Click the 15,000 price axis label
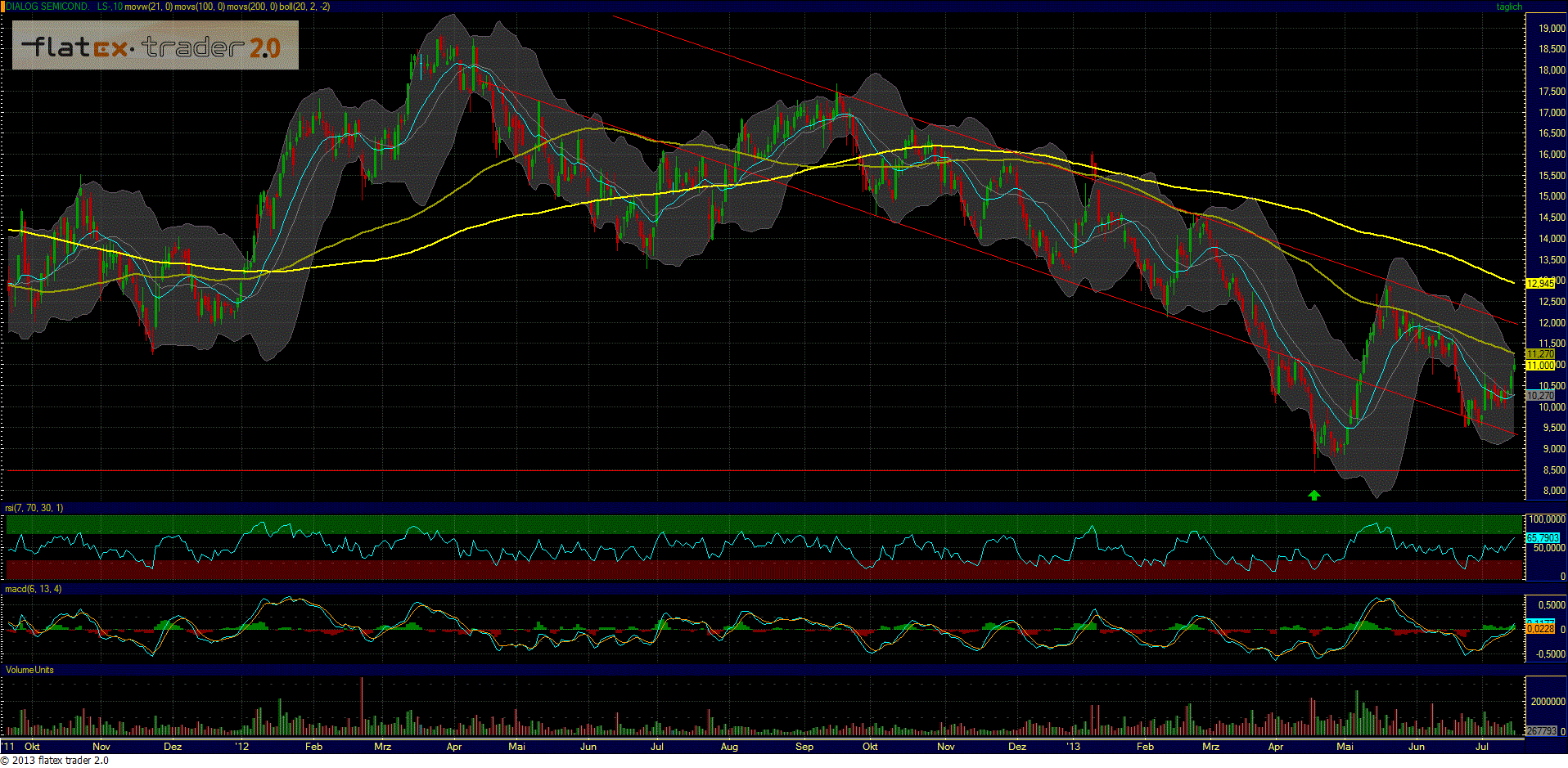Screen dimensions: 1568x768 click(1552, 196)
